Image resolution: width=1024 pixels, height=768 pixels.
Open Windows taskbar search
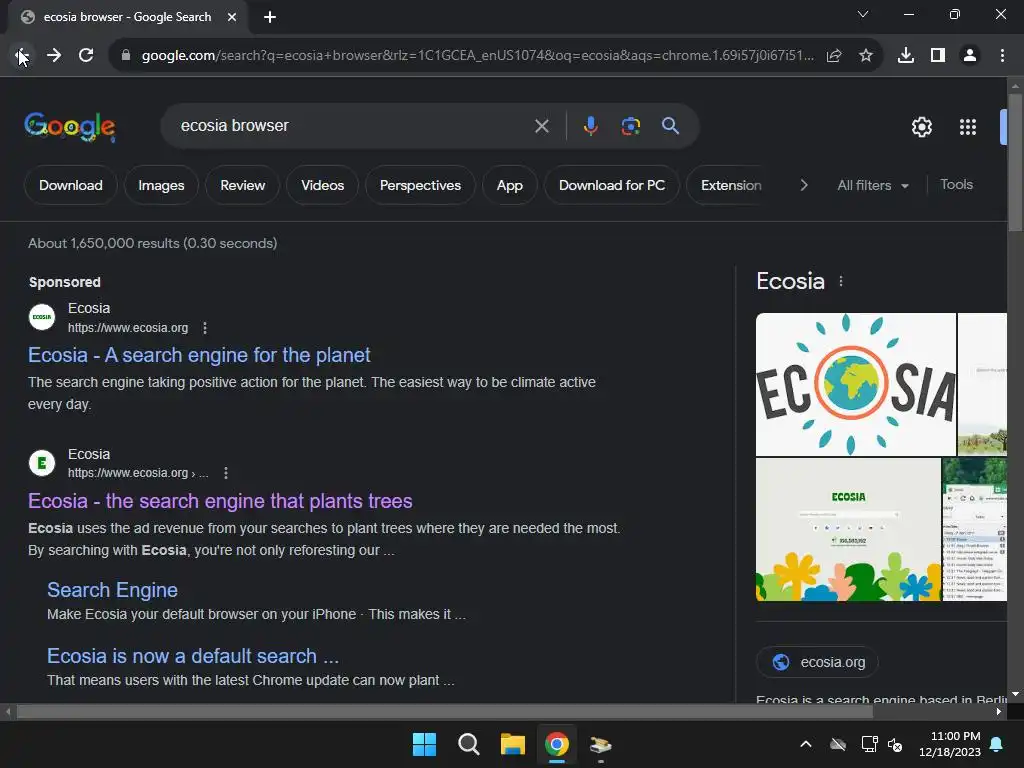click(x=469, y=744)
